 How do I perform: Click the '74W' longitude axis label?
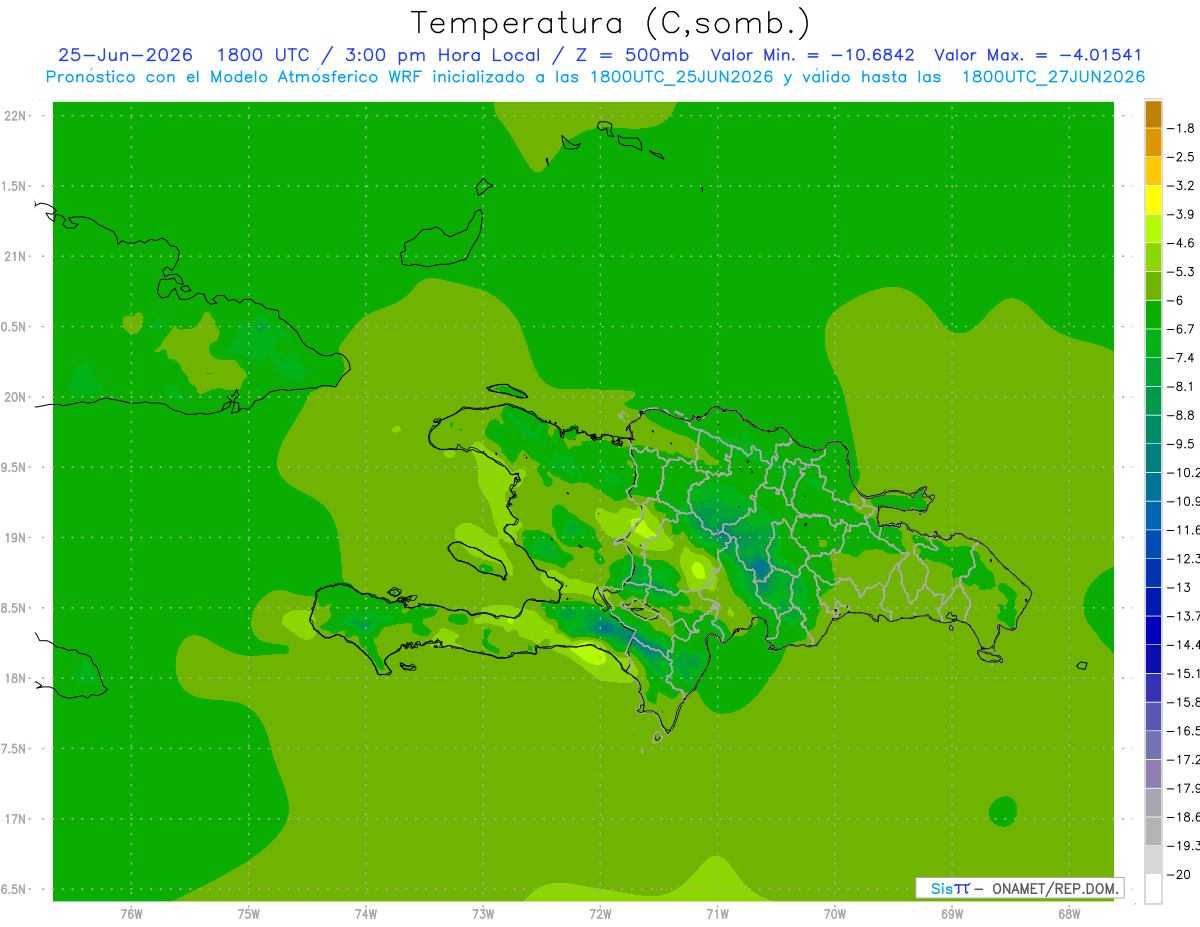coord(366,914)
